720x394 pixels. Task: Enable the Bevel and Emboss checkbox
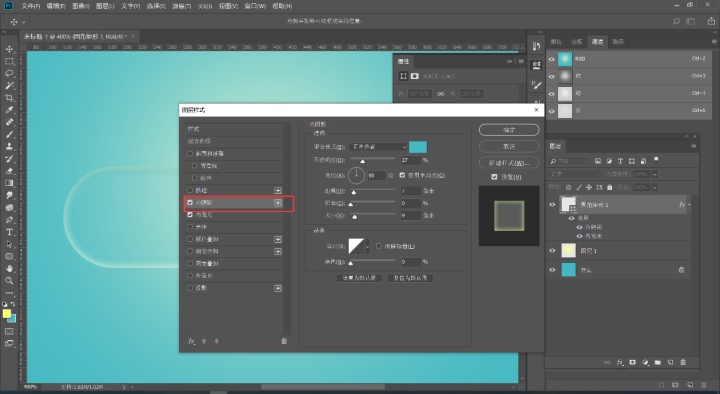pos(190,153)
